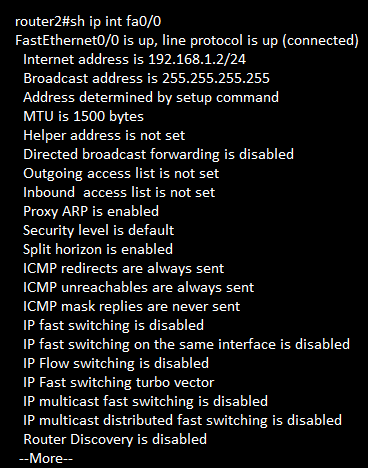Select Outgoing access list is not set line
This screenshot has height=468, width=368.
coord(121,174)
